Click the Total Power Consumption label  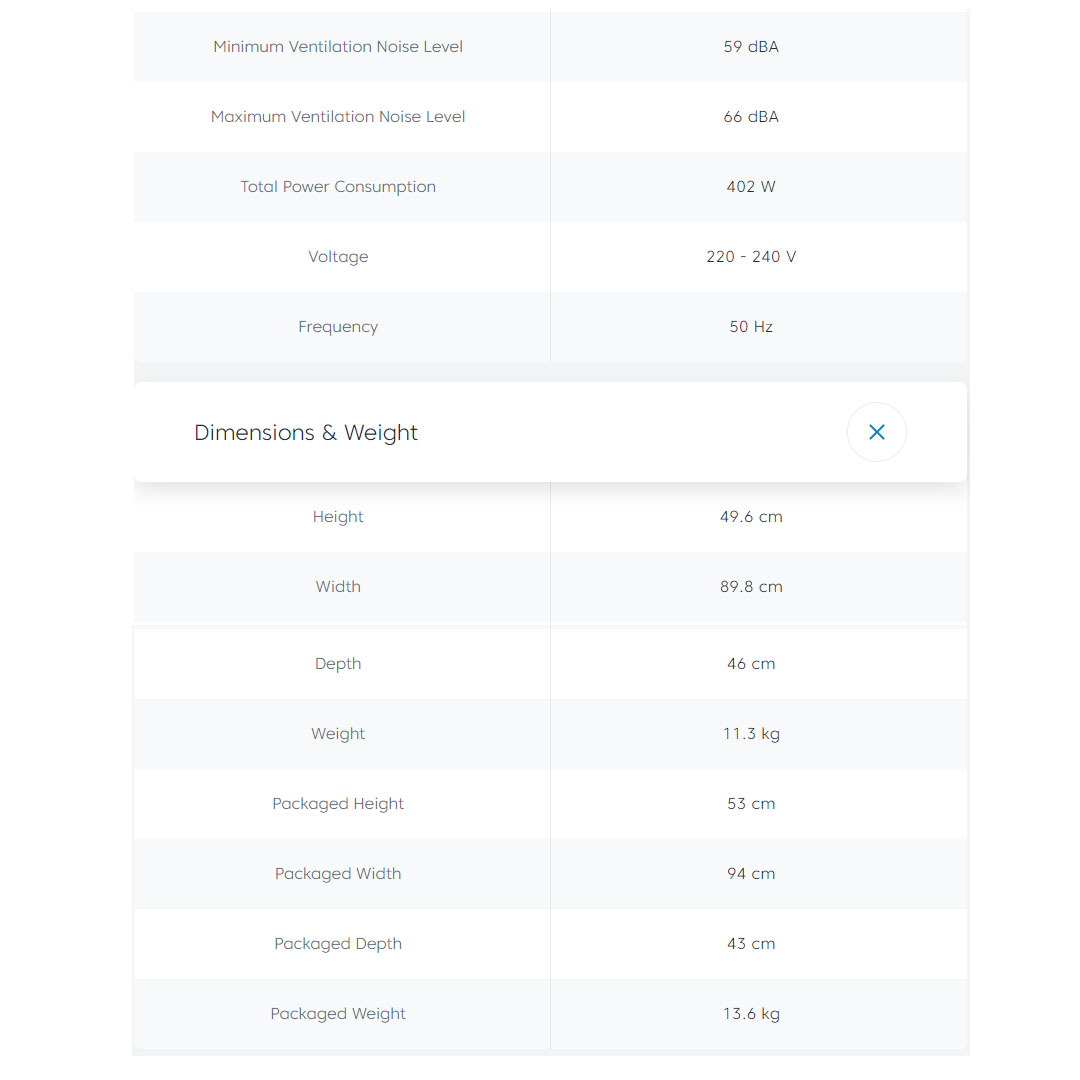pyautogui.click(x=338, y=187)
